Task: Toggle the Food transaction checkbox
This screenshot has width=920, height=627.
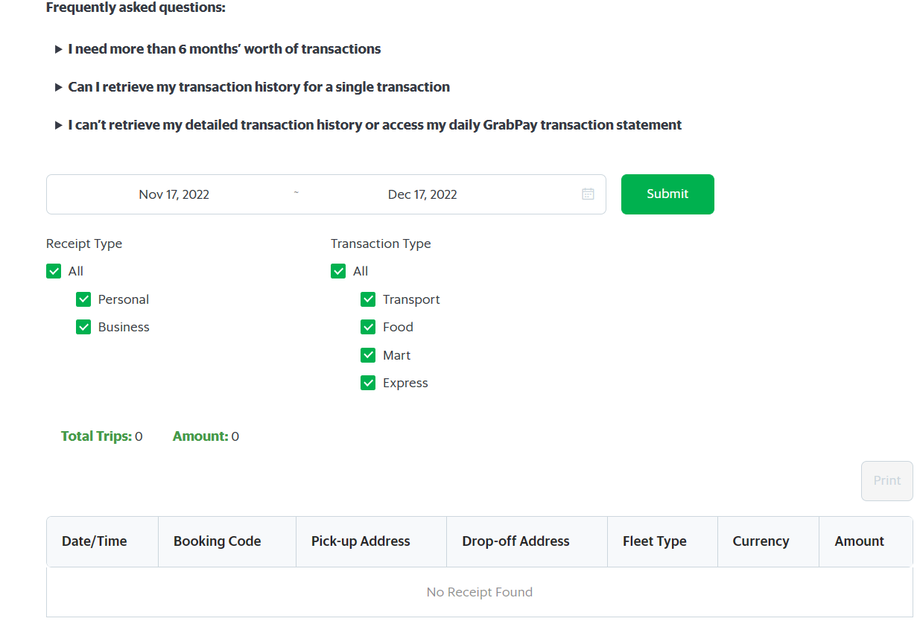Action: [369, 327]
